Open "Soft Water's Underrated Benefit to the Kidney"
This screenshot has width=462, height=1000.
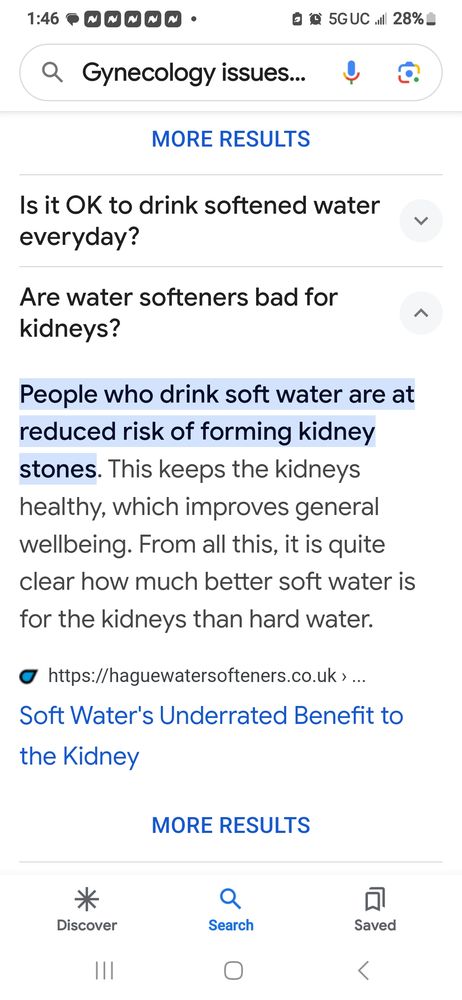pos(211,736)
